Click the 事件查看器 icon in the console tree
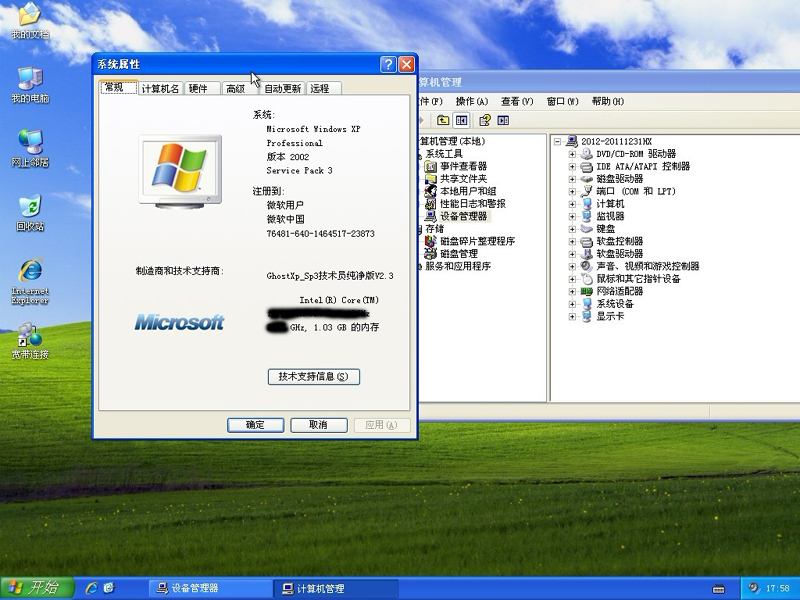 pyautogui.click(x=431, y=166)
